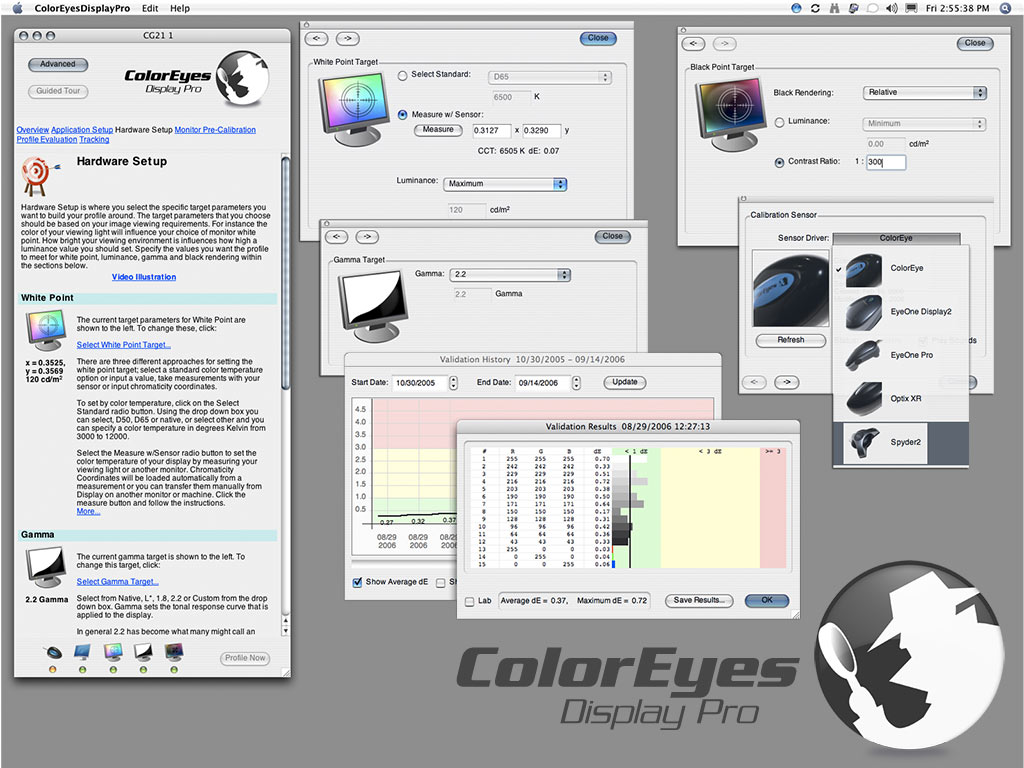Screen dimensions: 1024x768
Task: Click the volume icon in the menu bar
Action: coord(891,8)
